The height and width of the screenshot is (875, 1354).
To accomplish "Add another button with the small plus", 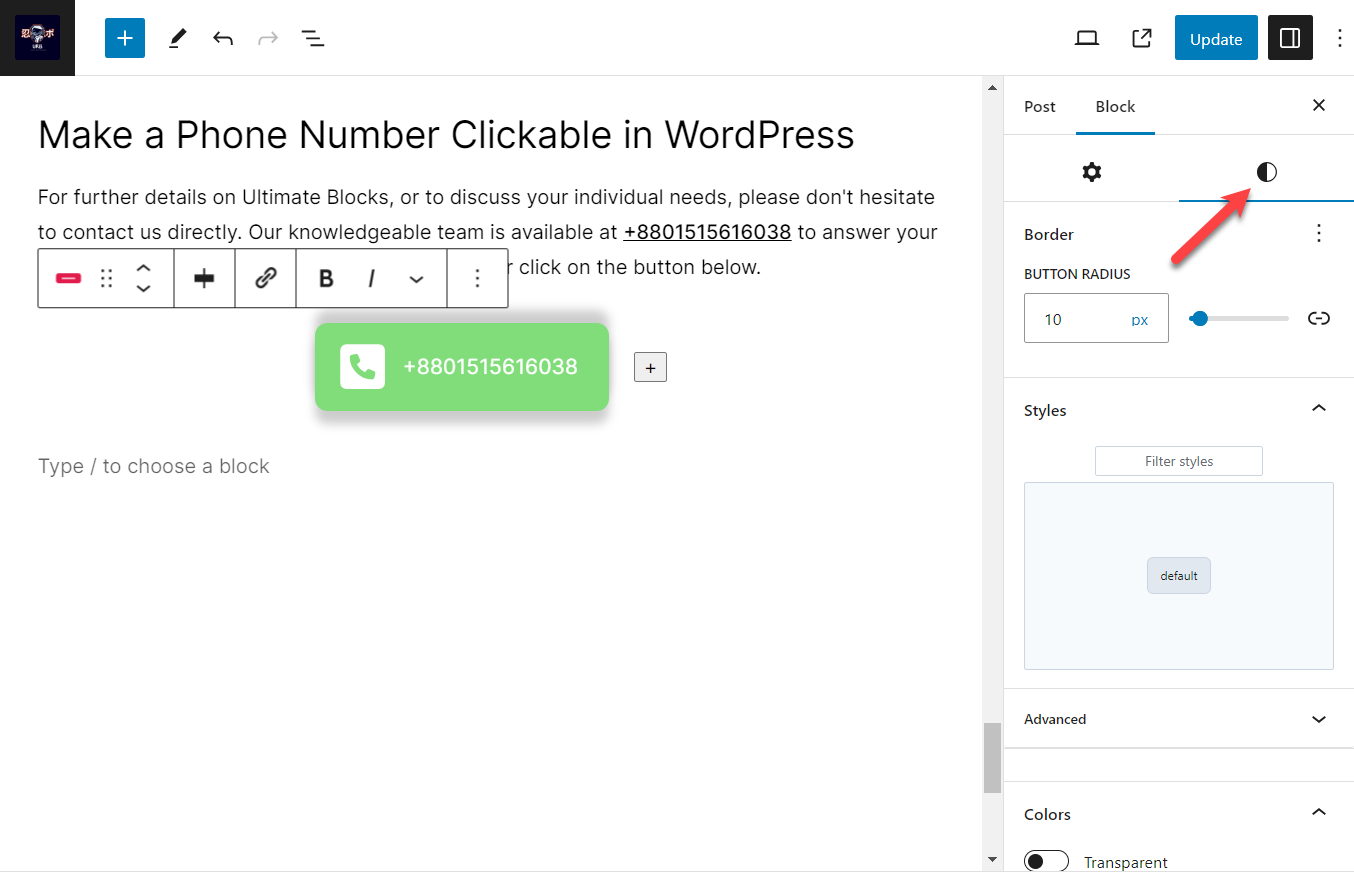I will click(x=650, y=367).
